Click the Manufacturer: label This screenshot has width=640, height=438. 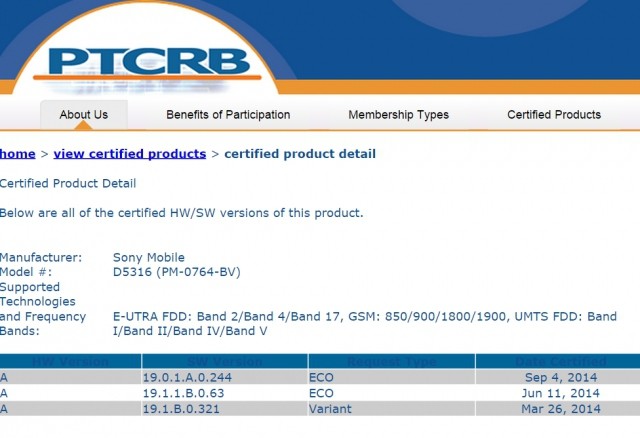pos(41,258)
